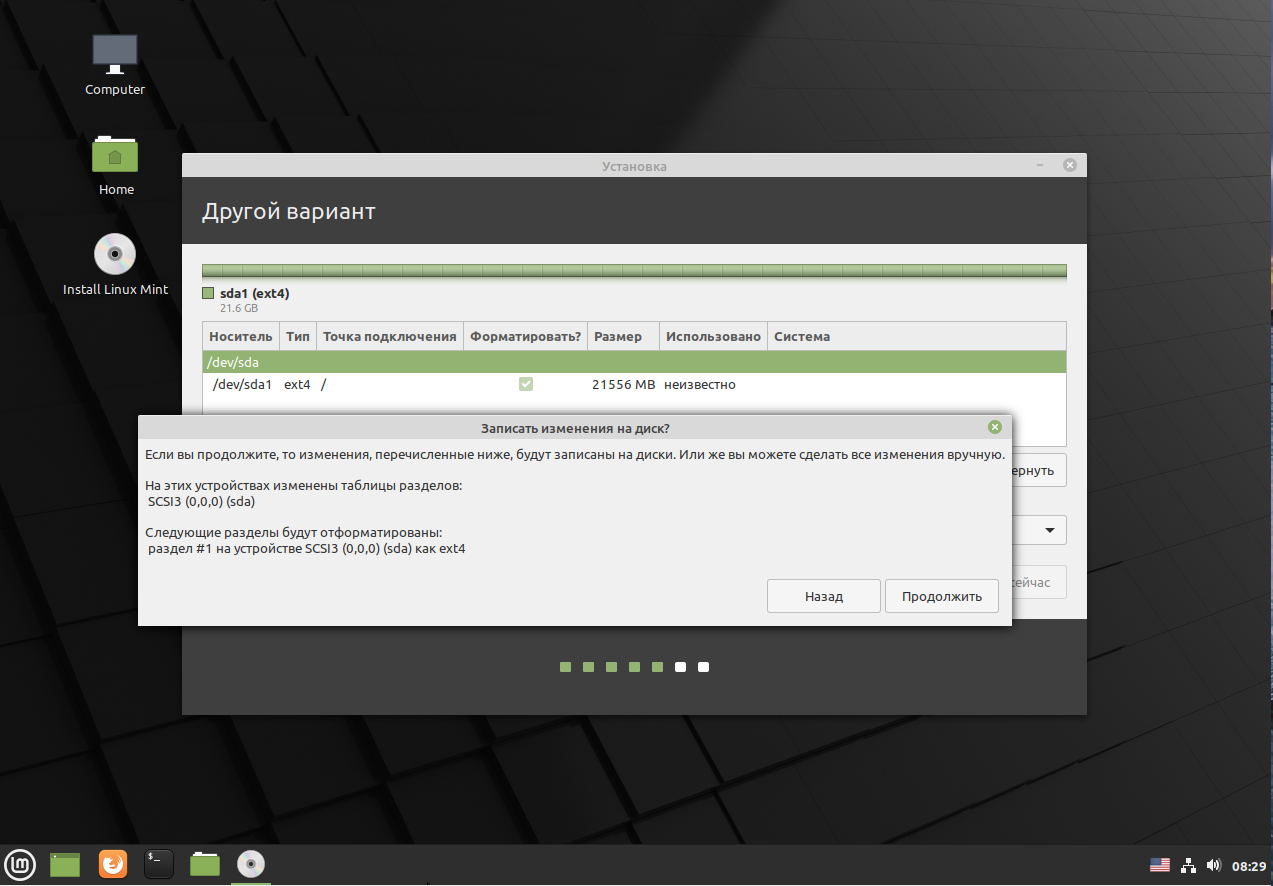Click the green sda1 partition bar
1273x886 pixels.
(x=634, y=271)
